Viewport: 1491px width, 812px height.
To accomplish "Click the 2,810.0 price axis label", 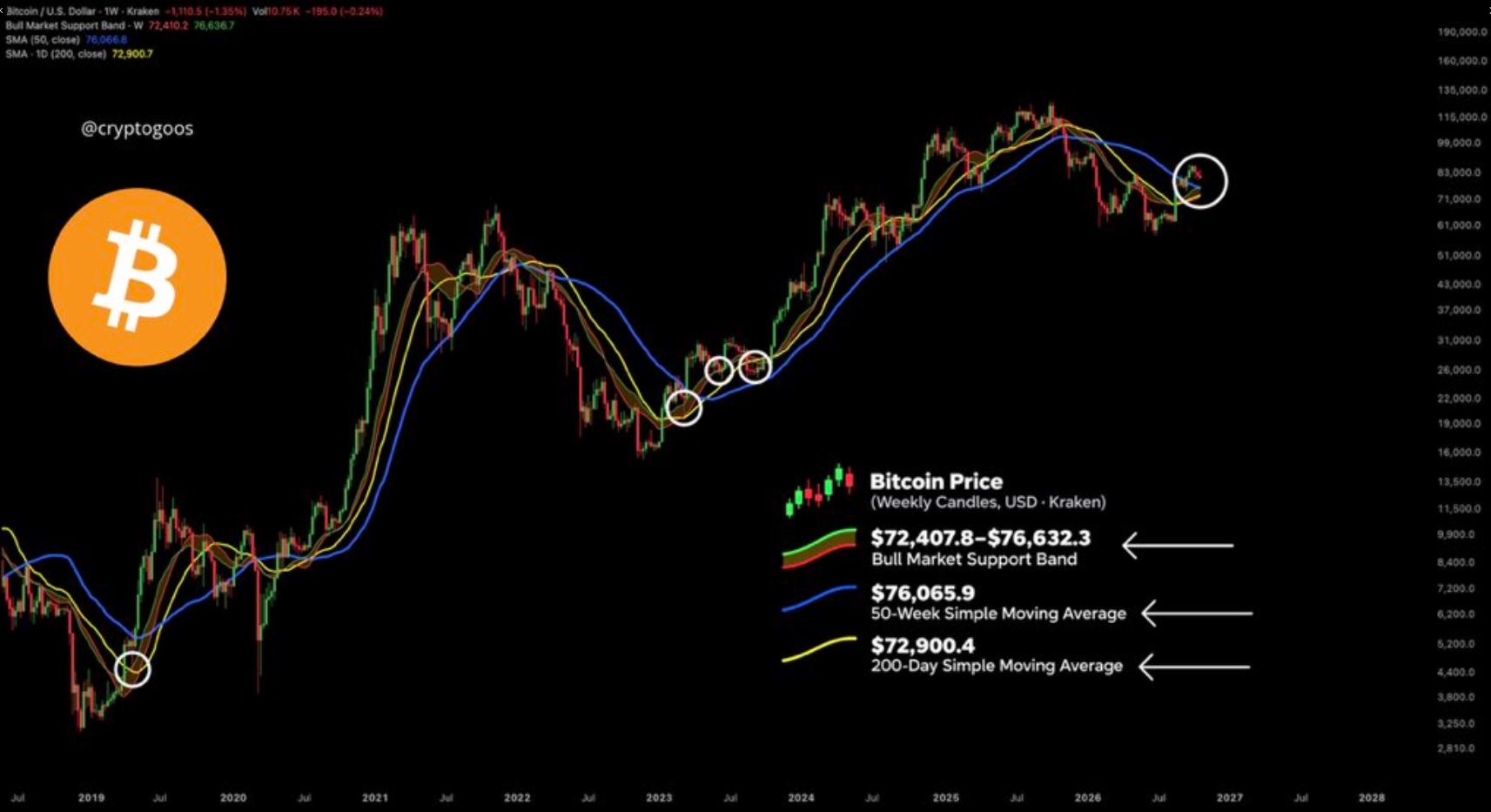I will [1457, 748].
